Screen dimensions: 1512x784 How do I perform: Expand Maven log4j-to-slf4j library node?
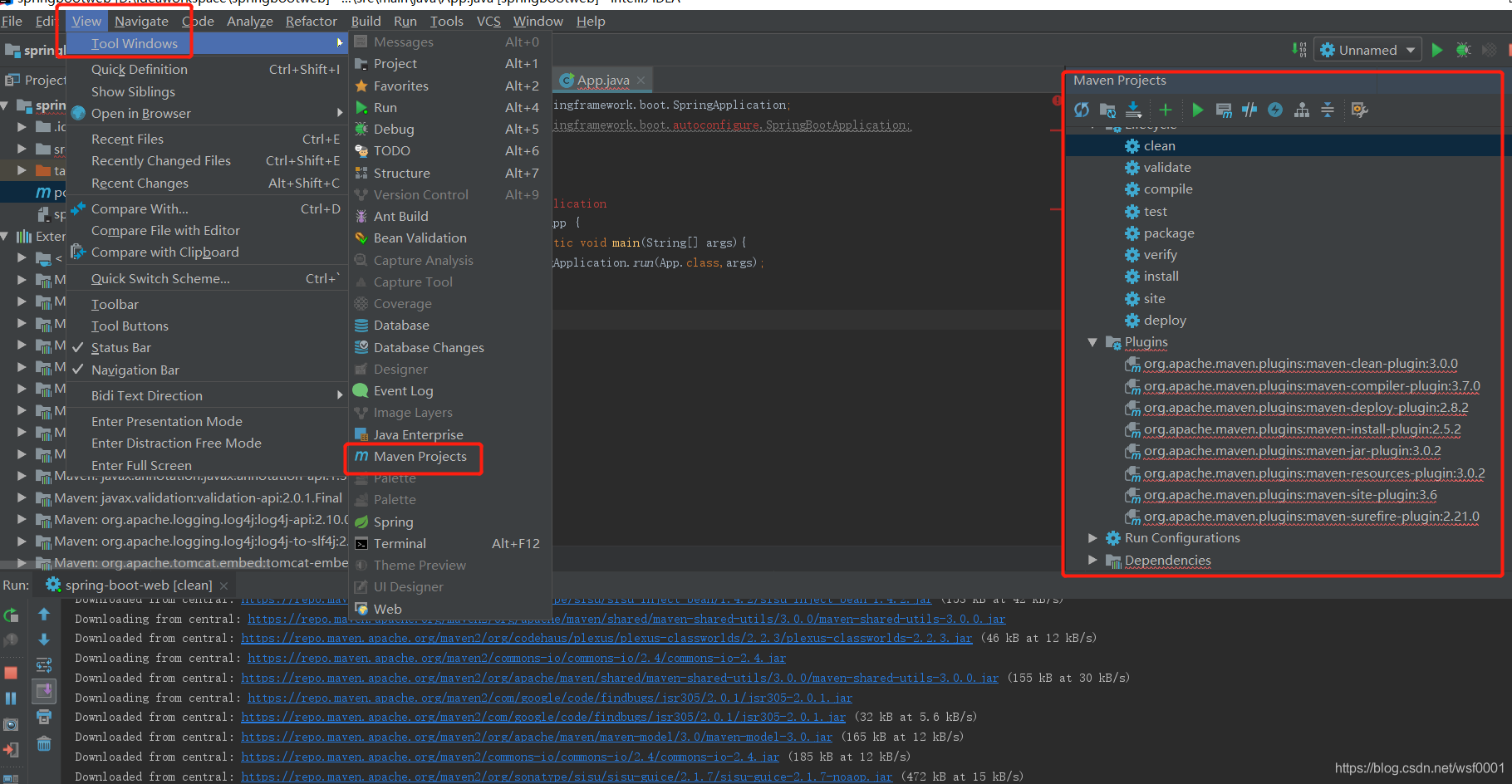click(x=22, y=541)
